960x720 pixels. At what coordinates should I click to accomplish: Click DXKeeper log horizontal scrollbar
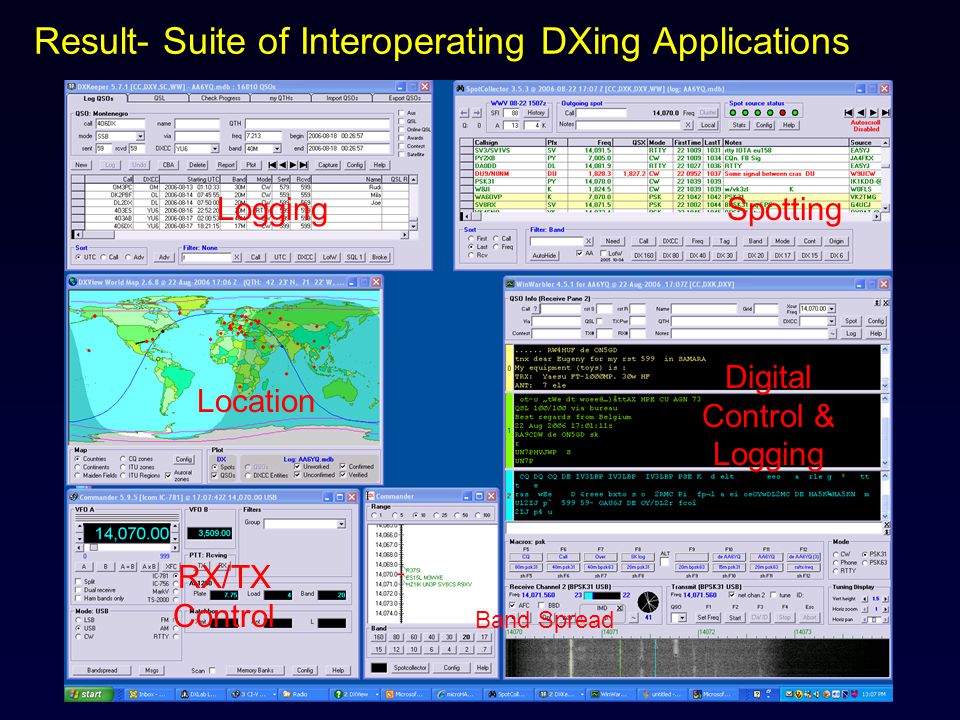(241, 234)
